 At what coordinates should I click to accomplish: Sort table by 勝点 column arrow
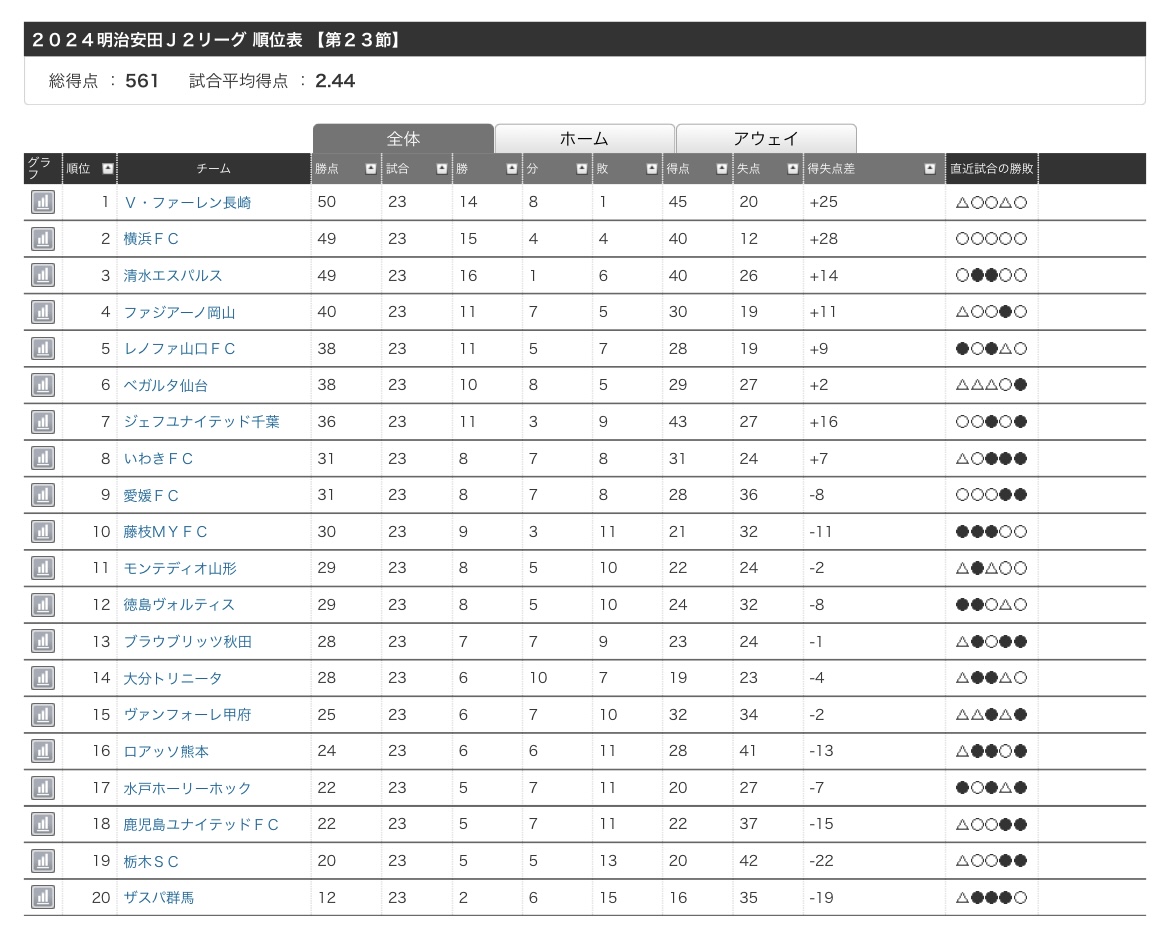pyautogui.click(x=370, y=169)
